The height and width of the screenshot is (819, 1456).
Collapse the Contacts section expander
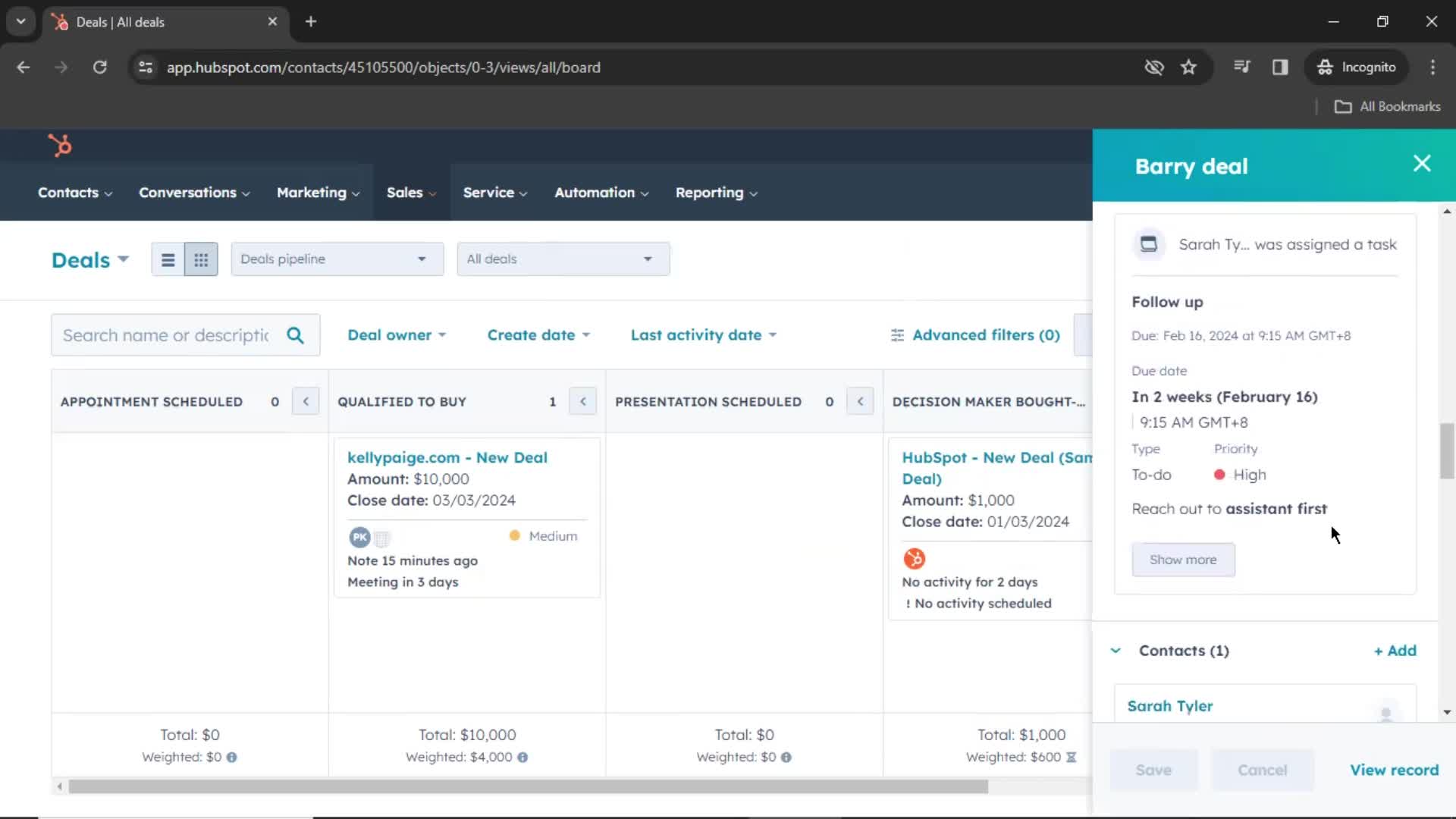1116,650
